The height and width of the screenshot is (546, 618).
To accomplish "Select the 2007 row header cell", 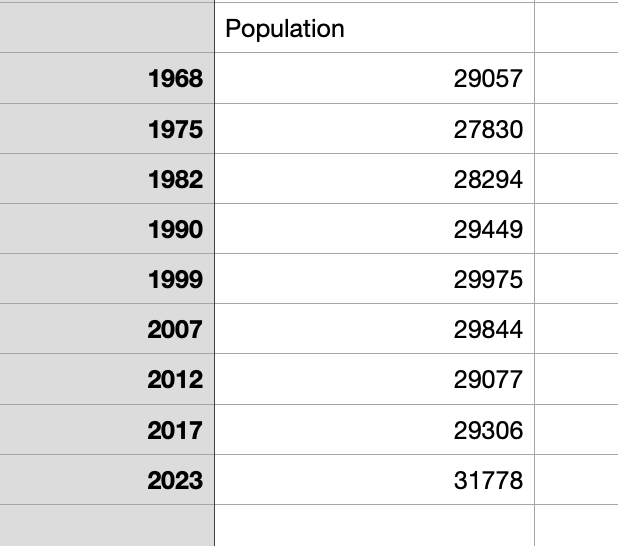I will pos(107,329).
